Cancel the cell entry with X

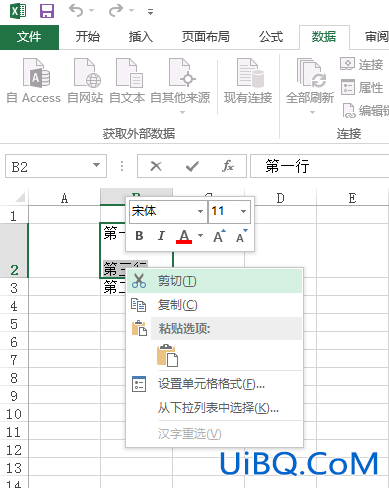coord(156,166)
